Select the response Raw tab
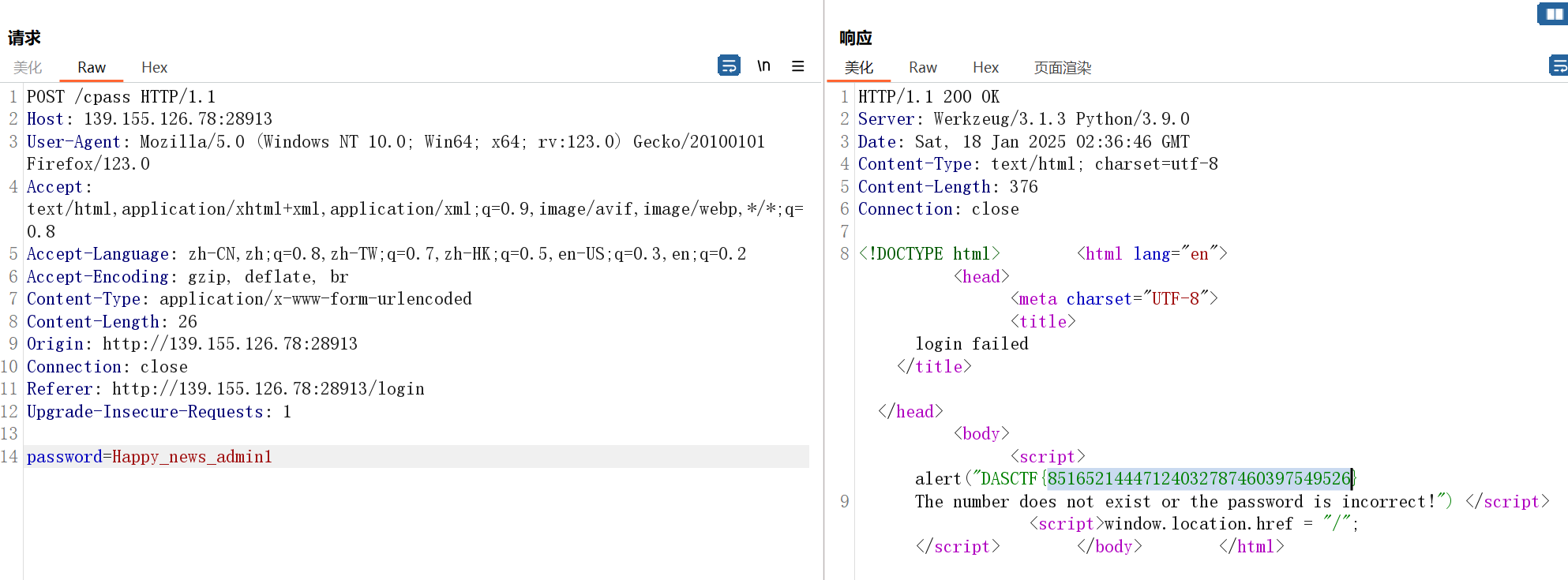 click(x=923, y=68)
